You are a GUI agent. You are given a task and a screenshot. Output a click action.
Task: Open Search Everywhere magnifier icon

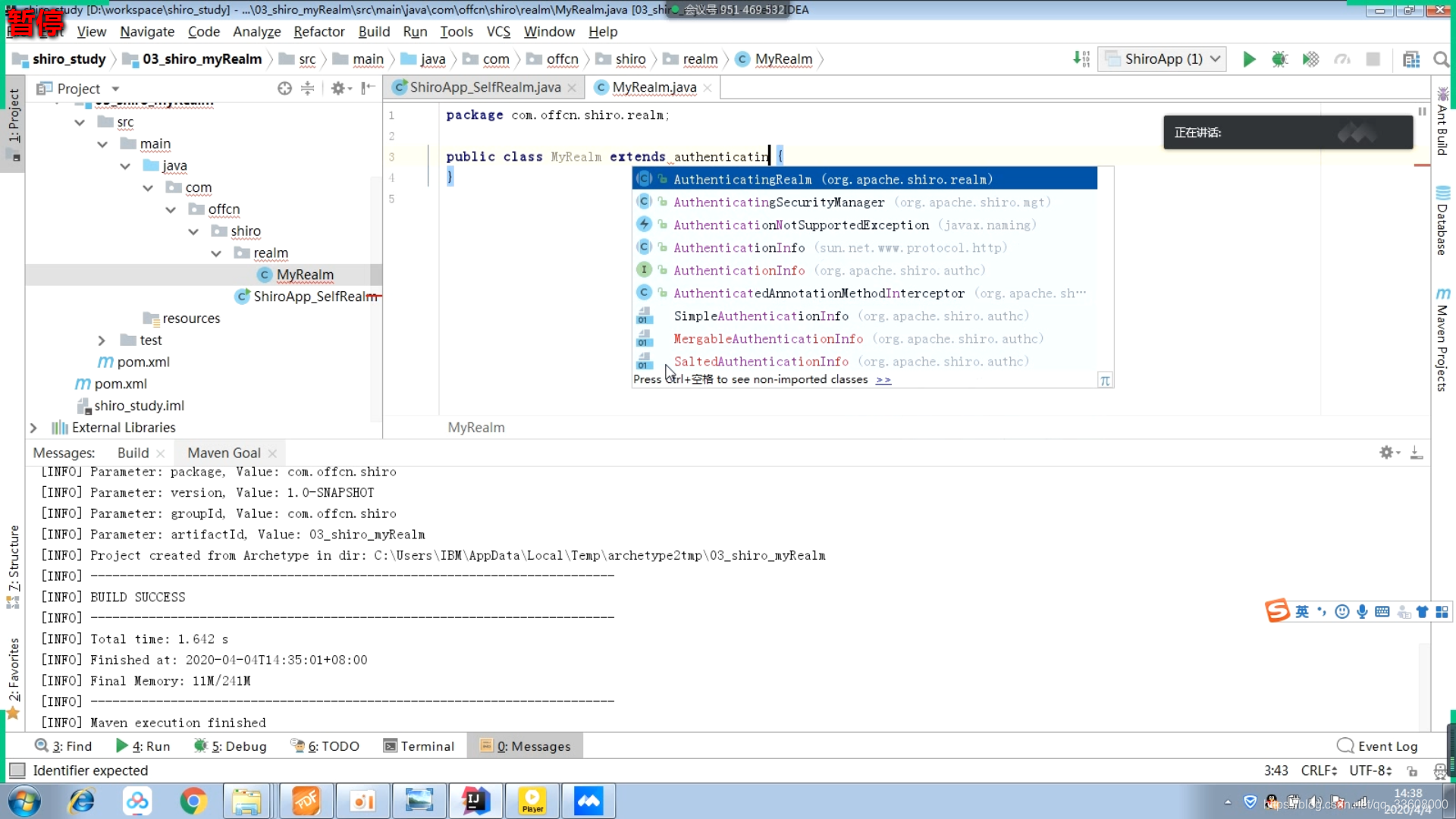1442,59
